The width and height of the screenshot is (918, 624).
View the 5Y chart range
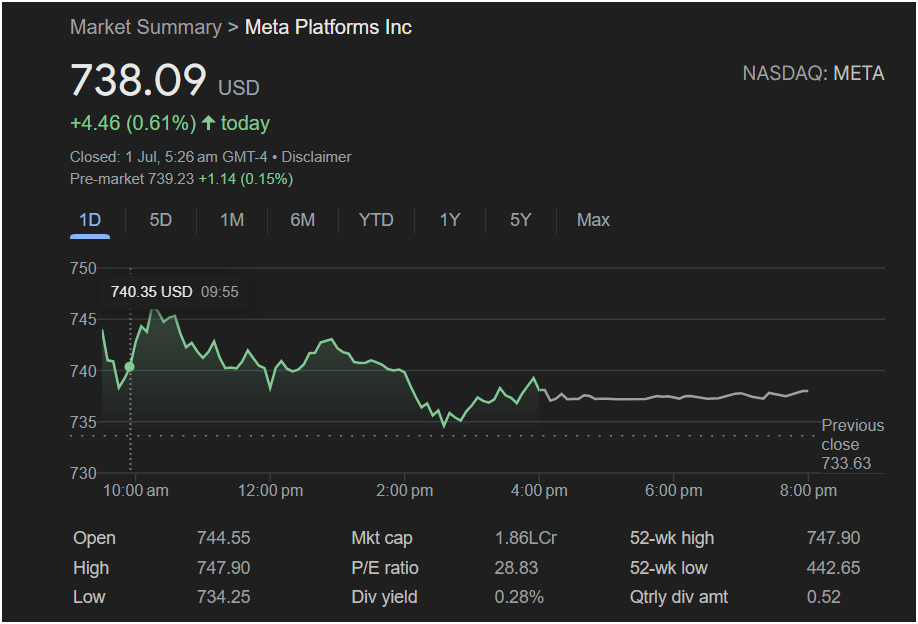pos(520,220)
